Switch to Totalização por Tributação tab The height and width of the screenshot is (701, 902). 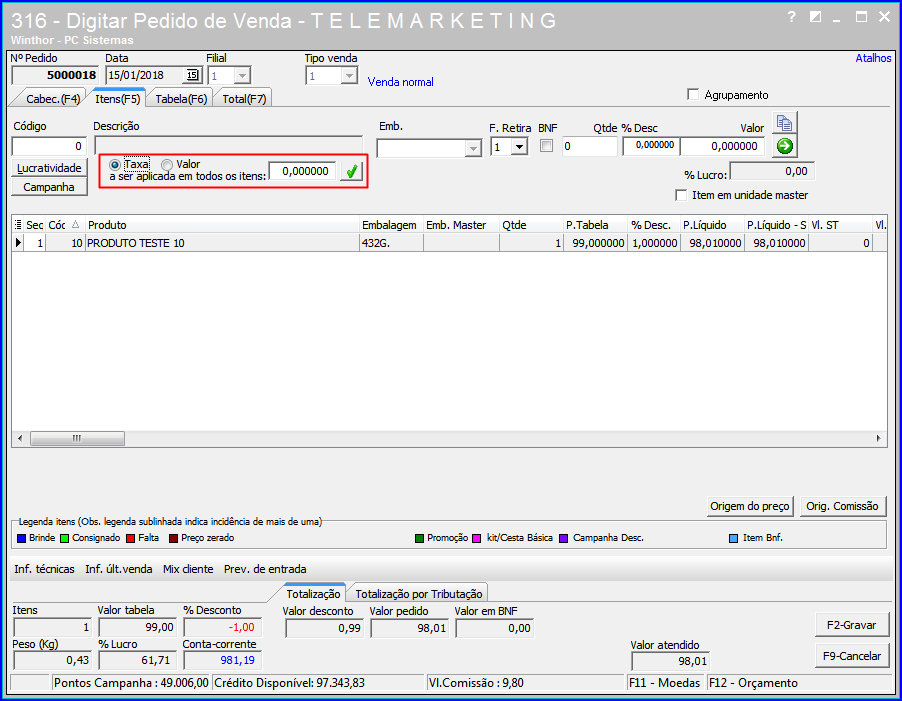click(419, 593)
